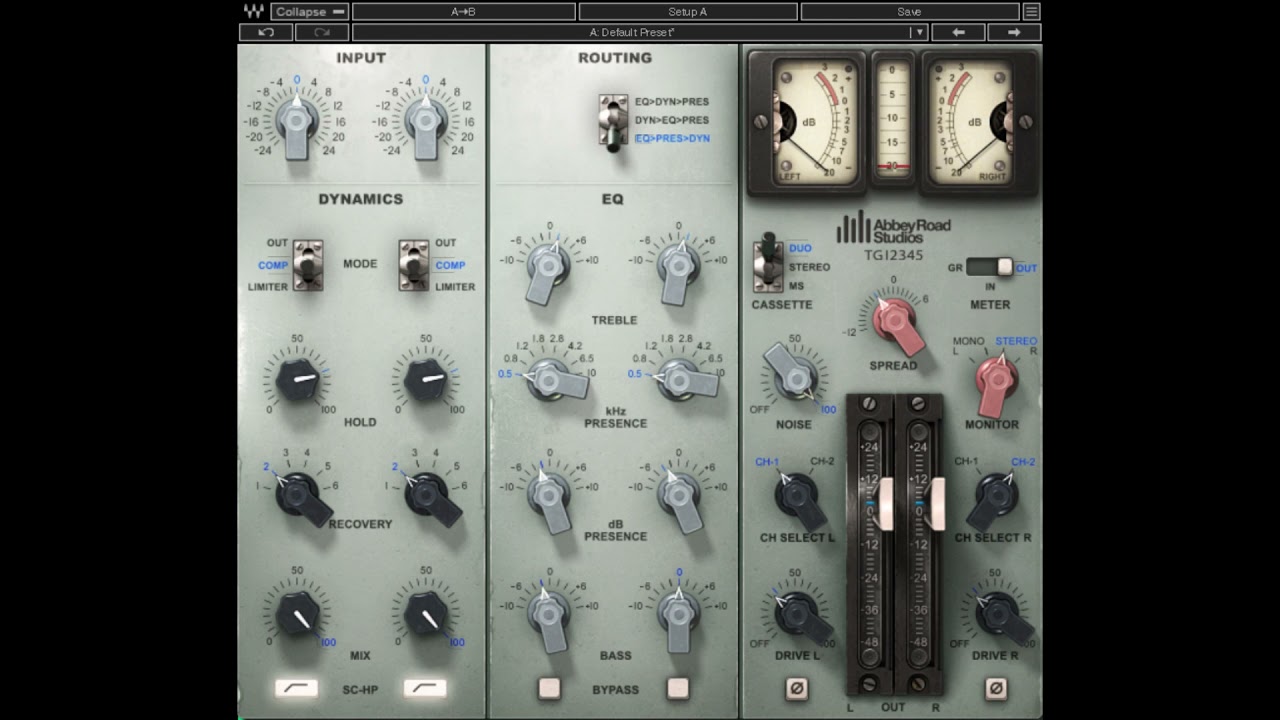This screenshot has height=720, width=1280.
Task: Toggle left dynamics MODE switch
Action: [x=307, y=265]
